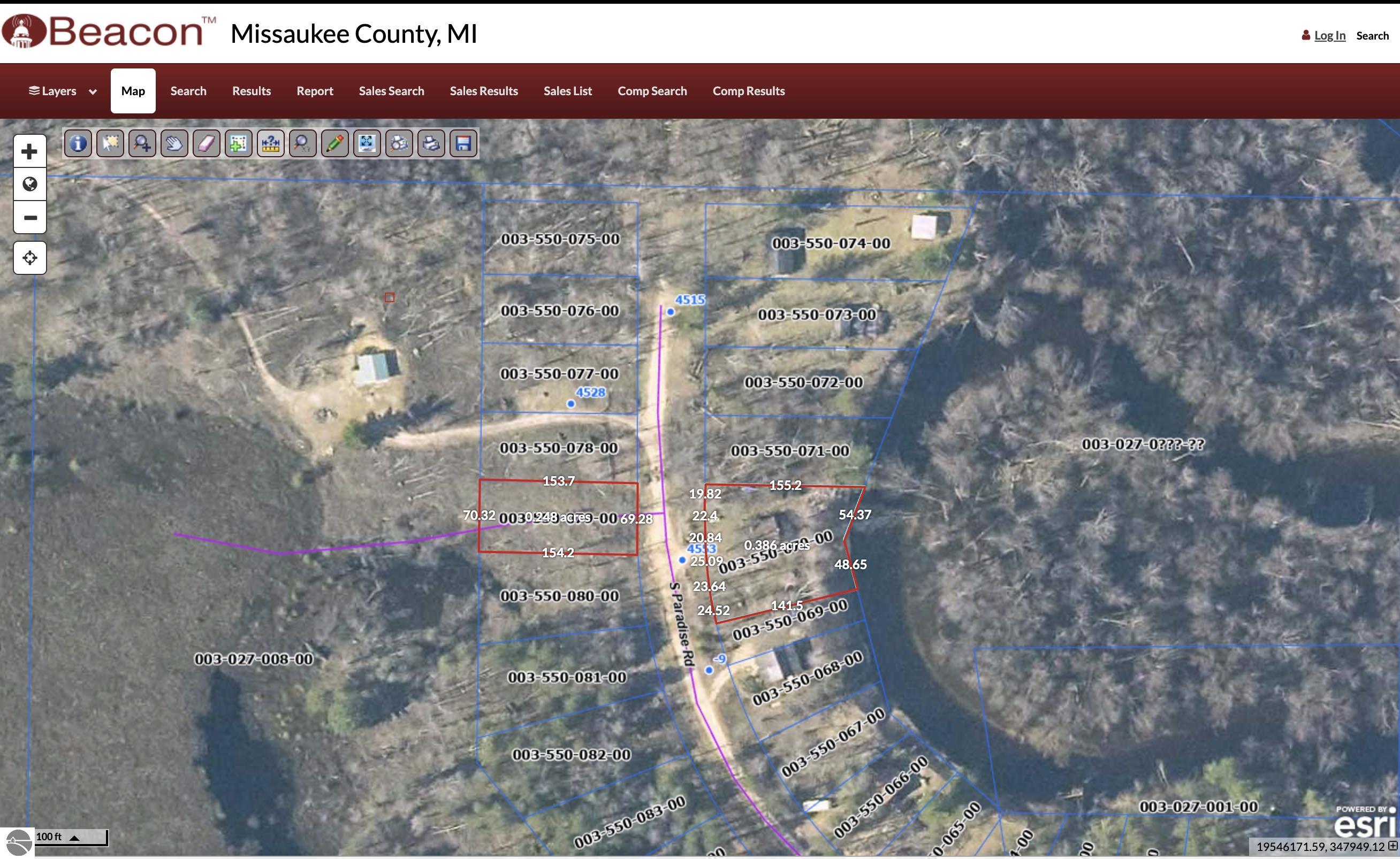The height and width of the screenshot is (859, 1400).
Task: Pick the zoom-in magnifier tool
Action: tap(142, 143)
